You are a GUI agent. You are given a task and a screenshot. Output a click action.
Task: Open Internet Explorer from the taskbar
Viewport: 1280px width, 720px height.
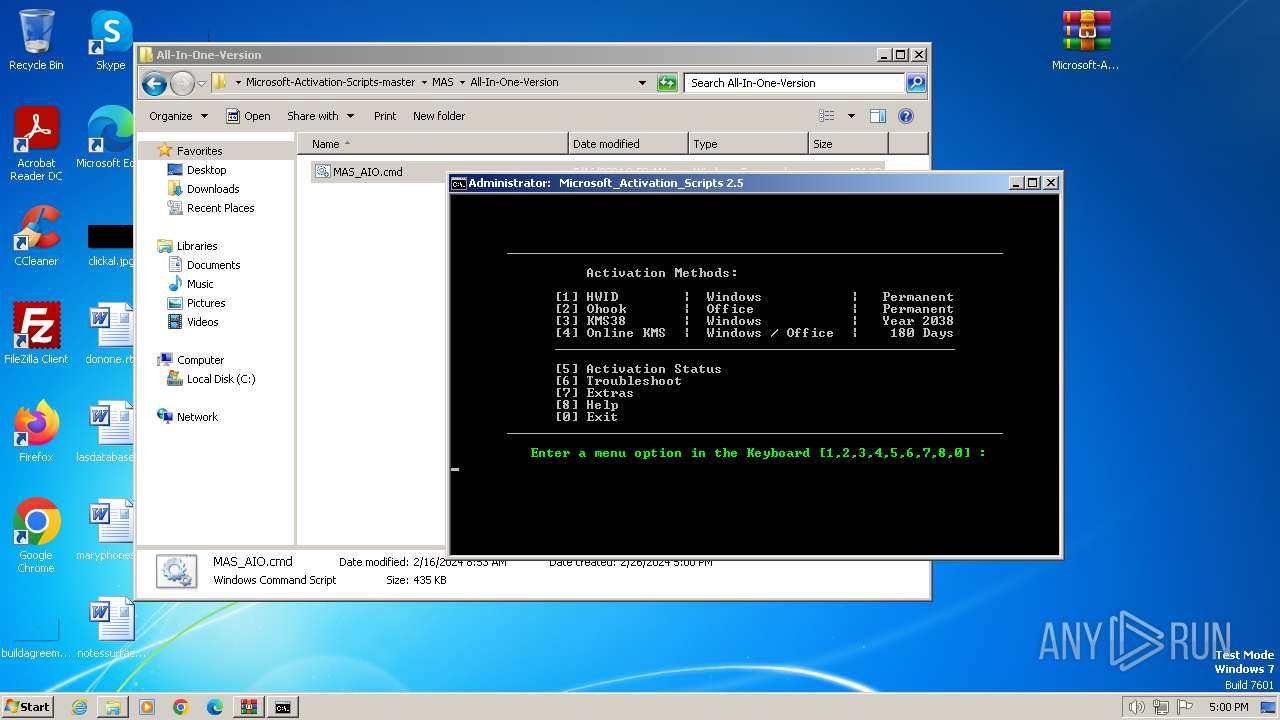click(x=79, y=707)
